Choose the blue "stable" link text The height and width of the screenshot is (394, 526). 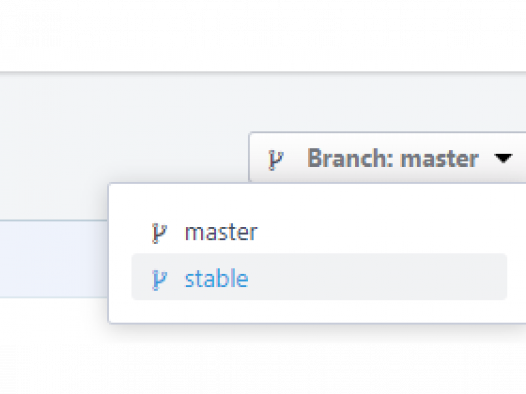[217, 278]
